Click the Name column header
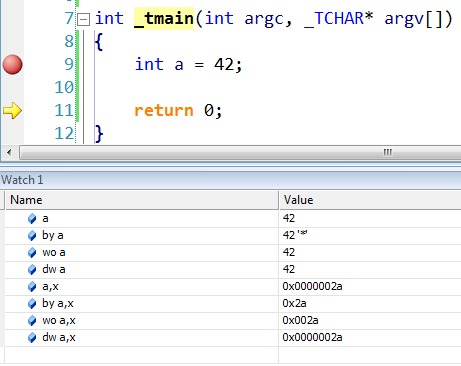This screenshot has width=461, height=366. (x=142, y=200)
